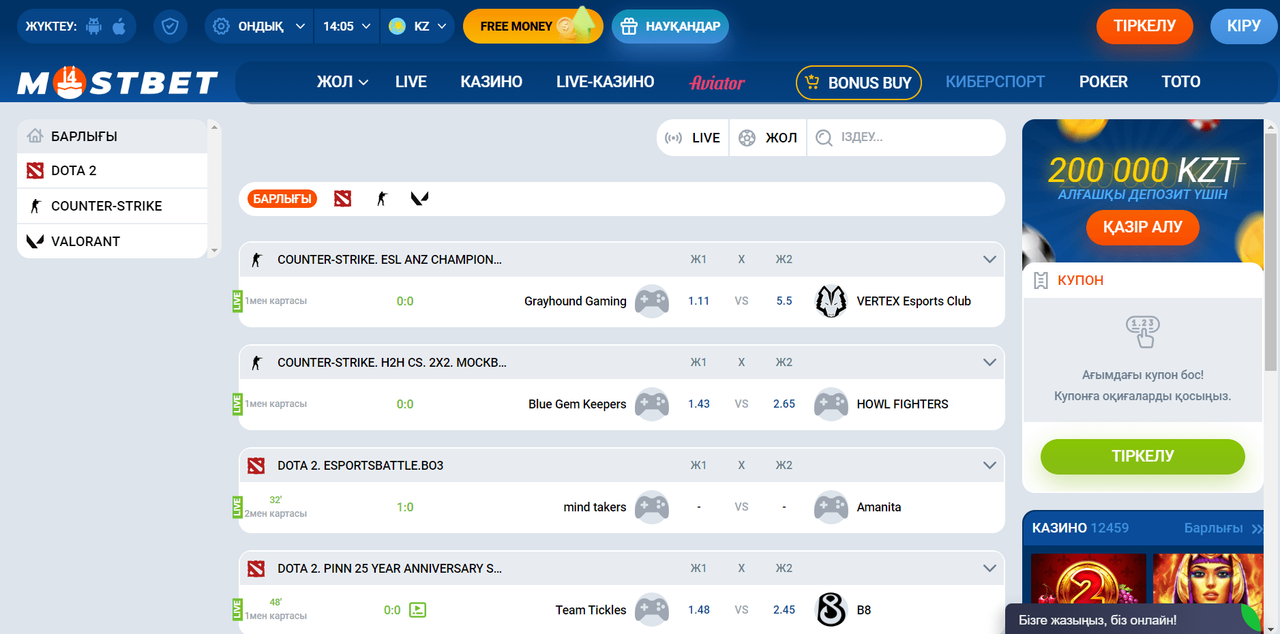Select the orange БАРЛЫҒЫ filter chip
The image size is (1280, 634).
282,199
